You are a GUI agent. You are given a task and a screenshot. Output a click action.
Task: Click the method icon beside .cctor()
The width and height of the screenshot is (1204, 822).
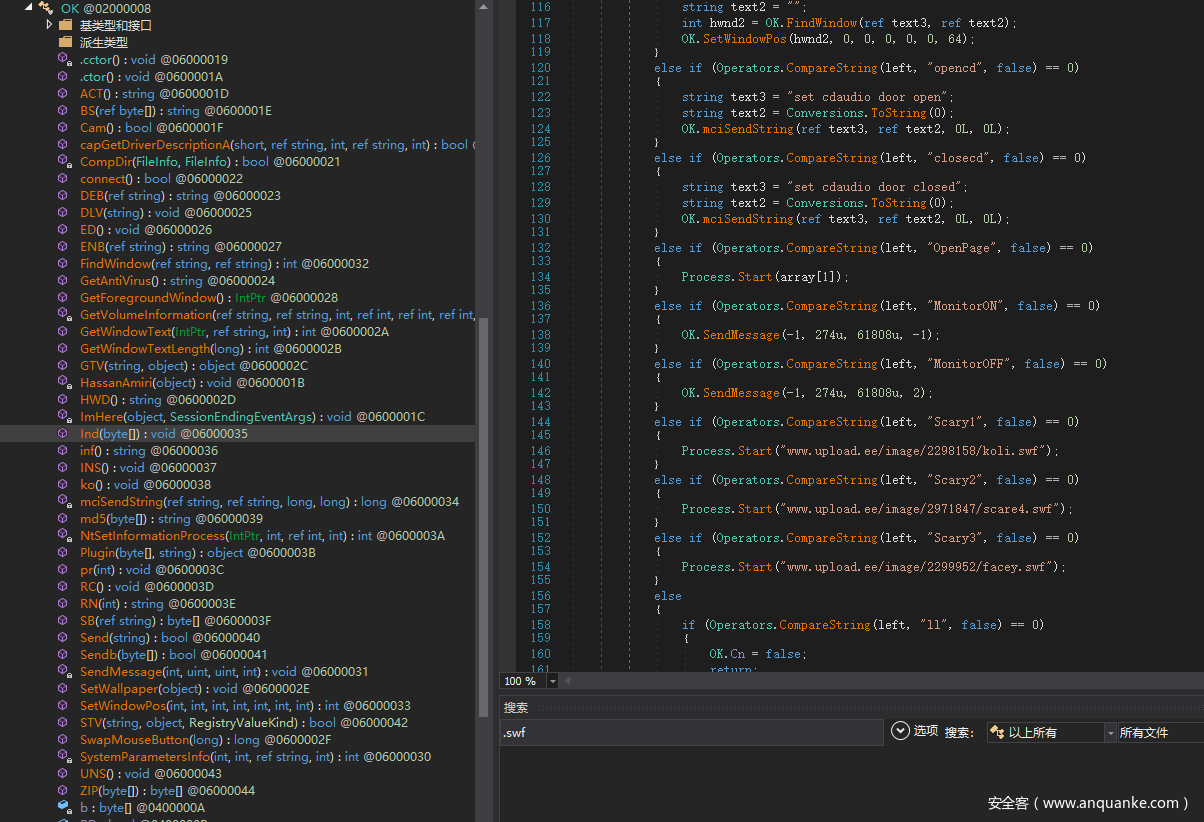(64, 60)
